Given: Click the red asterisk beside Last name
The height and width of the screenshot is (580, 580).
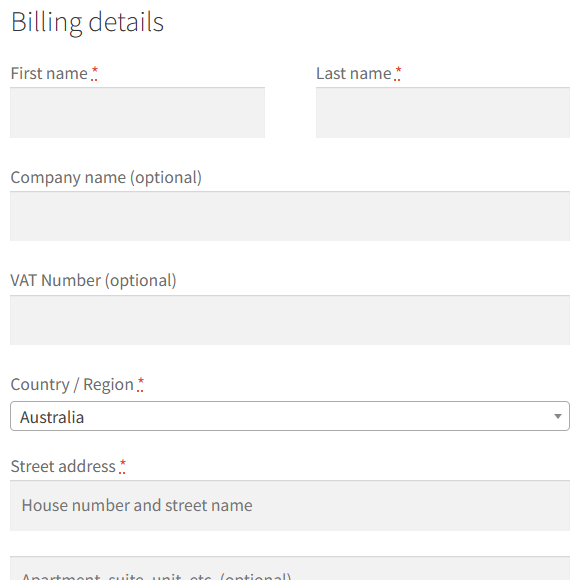Looking at the screenshot, I should pyautogui.click(x=398, y=73).
